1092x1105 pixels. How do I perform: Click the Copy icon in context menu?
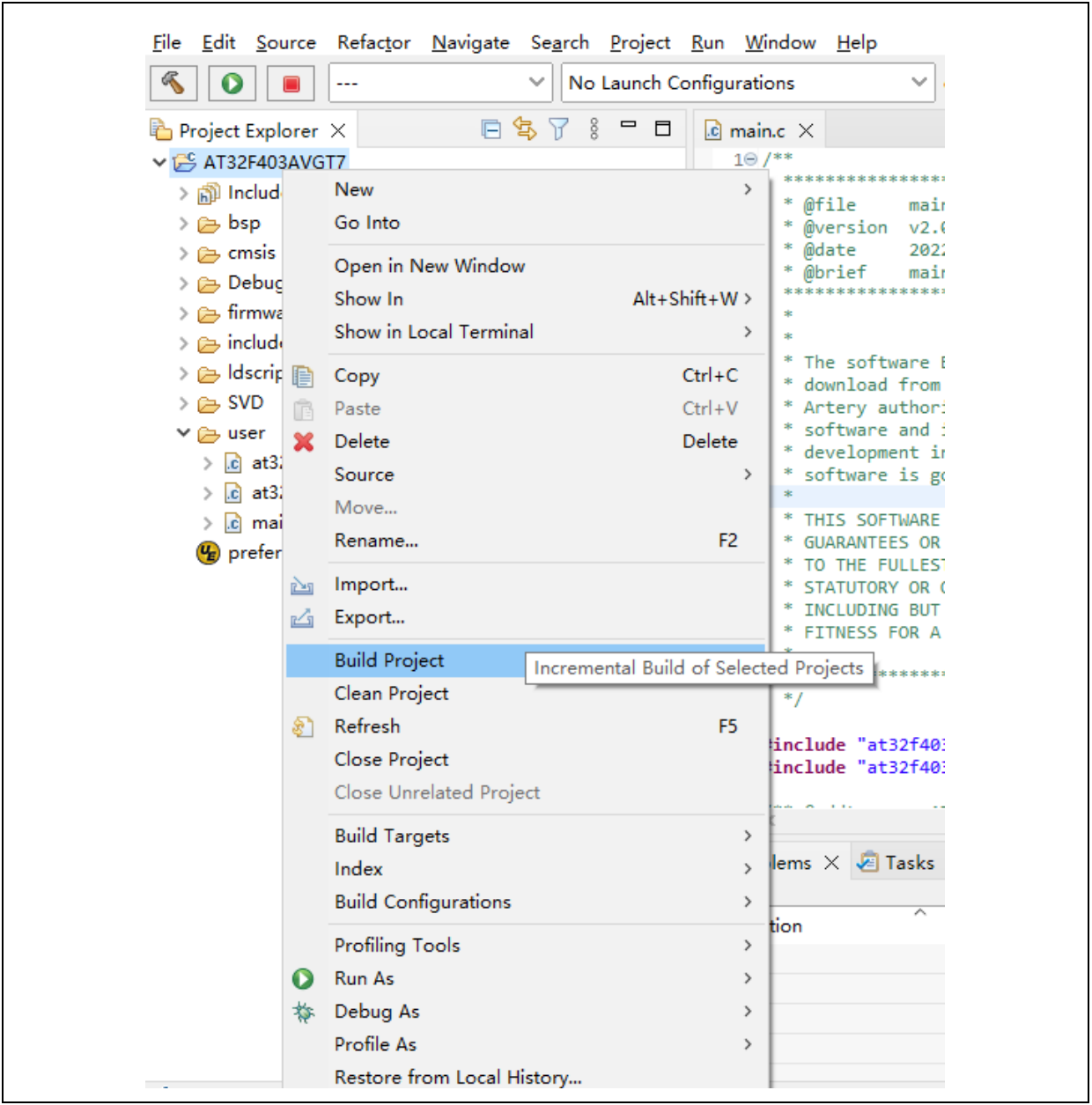click(303, 377)
